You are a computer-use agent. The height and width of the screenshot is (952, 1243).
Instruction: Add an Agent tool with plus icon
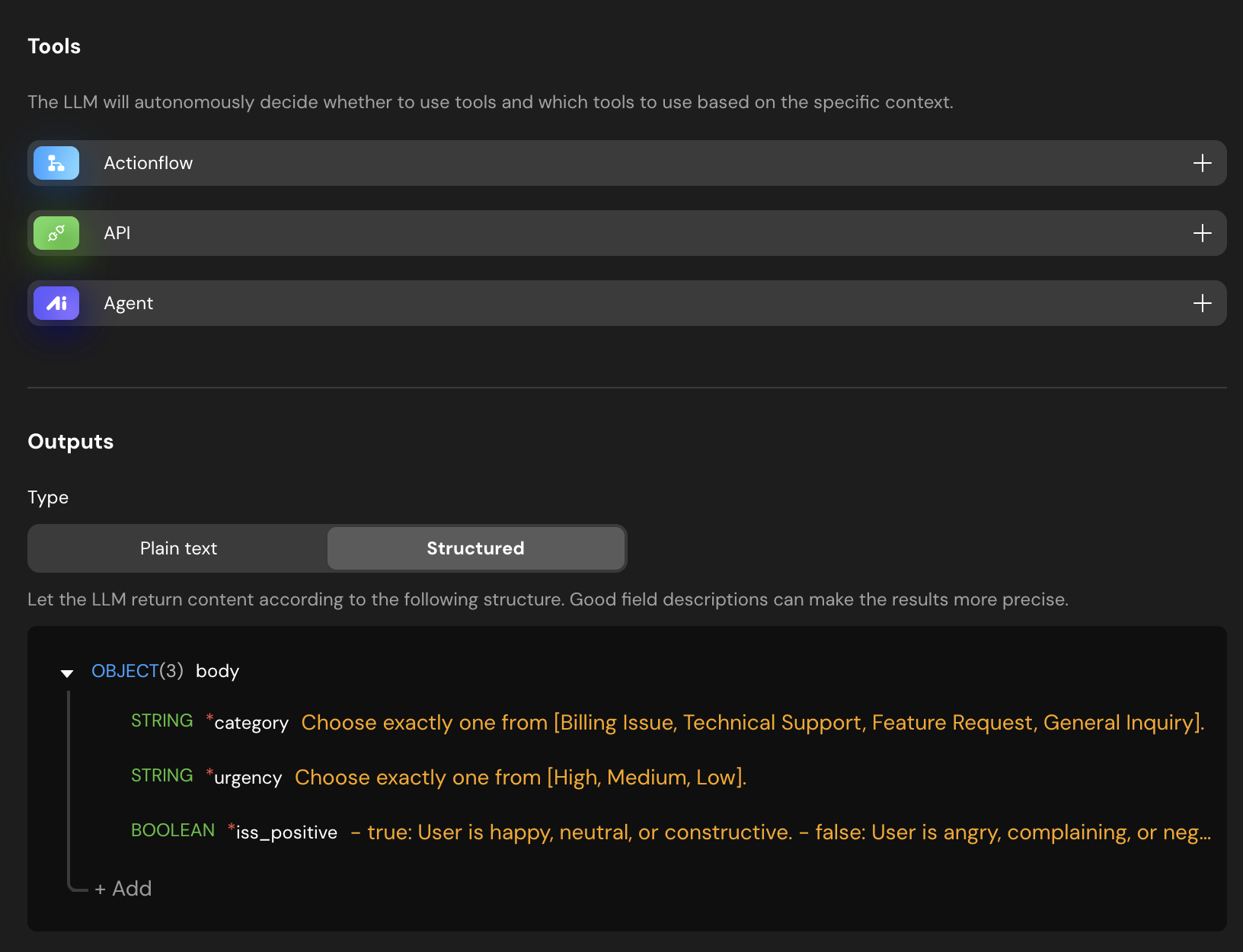1202,303
